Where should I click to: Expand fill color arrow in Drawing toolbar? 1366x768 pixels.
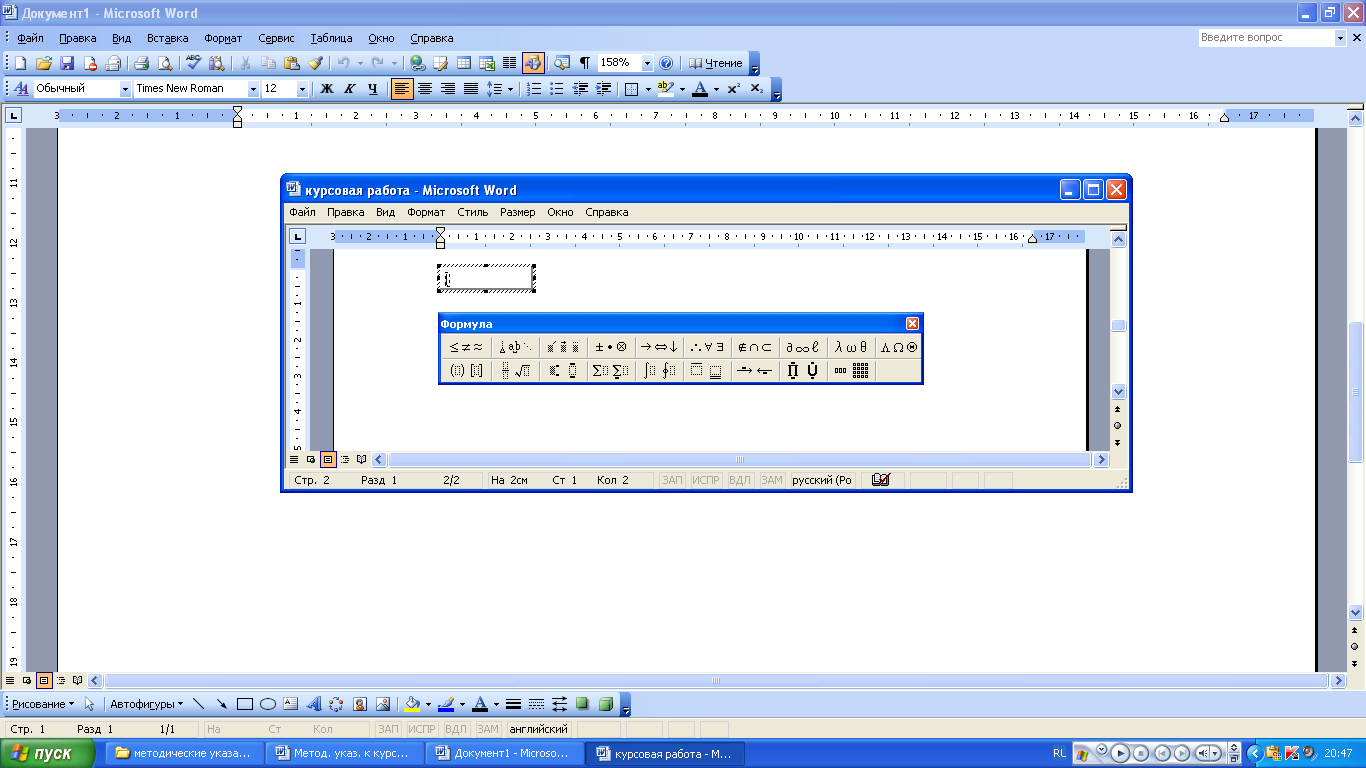pos(428,704)
